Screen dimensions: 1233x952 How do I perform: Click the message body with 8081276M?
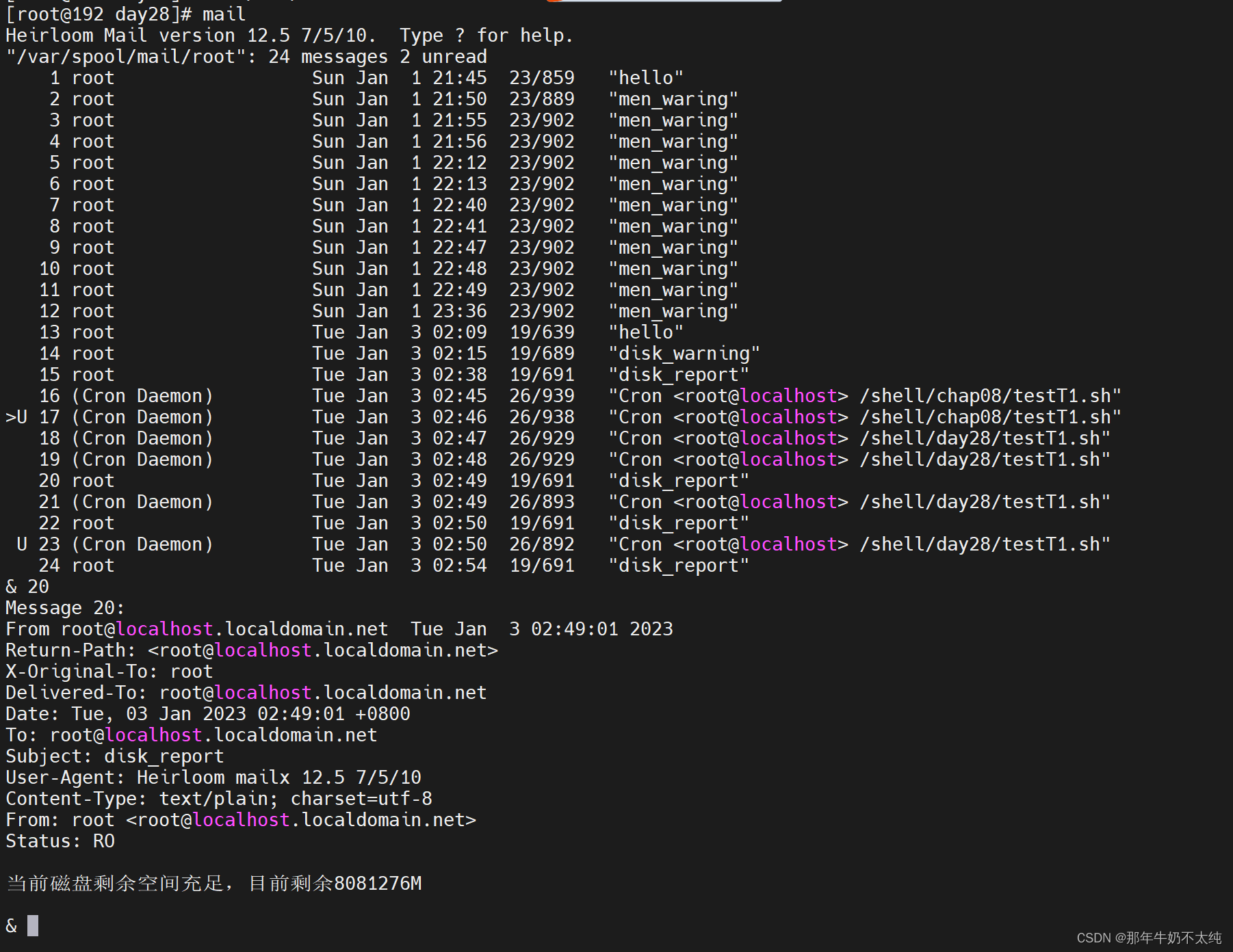point(214,884)
